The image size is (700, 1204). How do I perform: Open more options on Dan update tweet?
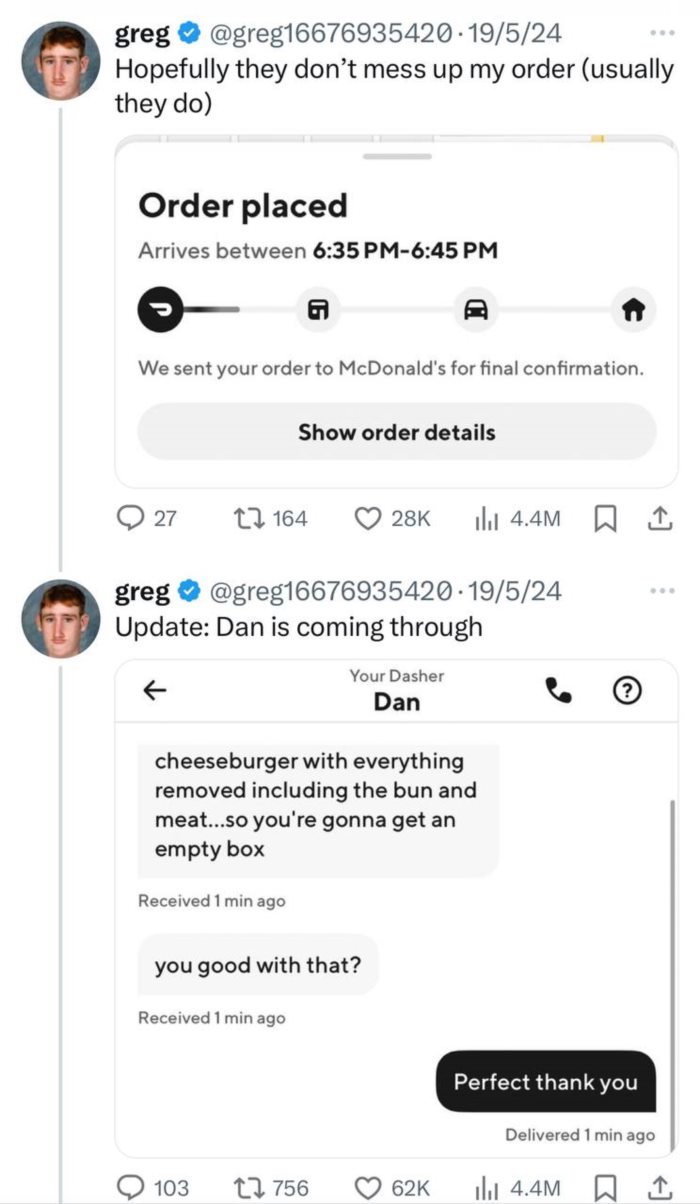[x=662, y=591]
